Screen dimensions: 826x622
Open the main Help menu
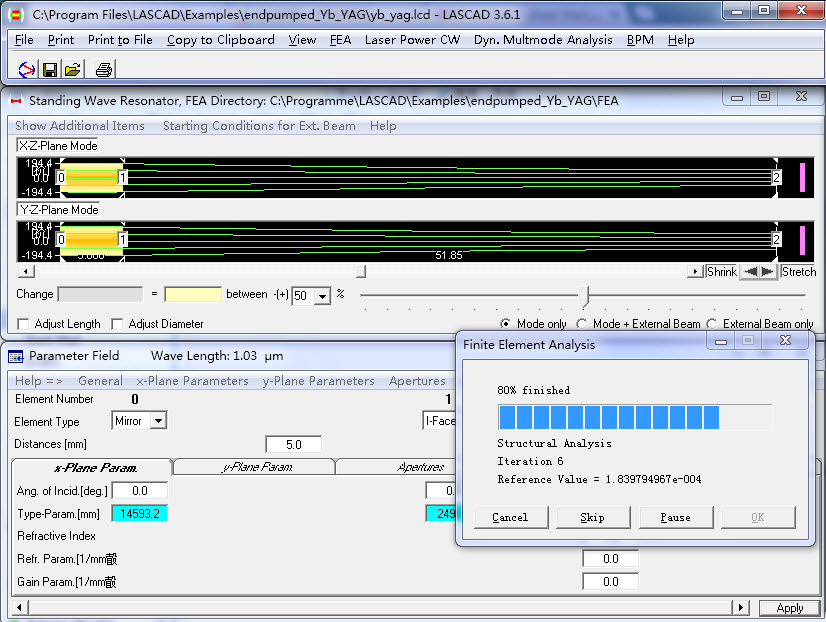click(681, 40)
